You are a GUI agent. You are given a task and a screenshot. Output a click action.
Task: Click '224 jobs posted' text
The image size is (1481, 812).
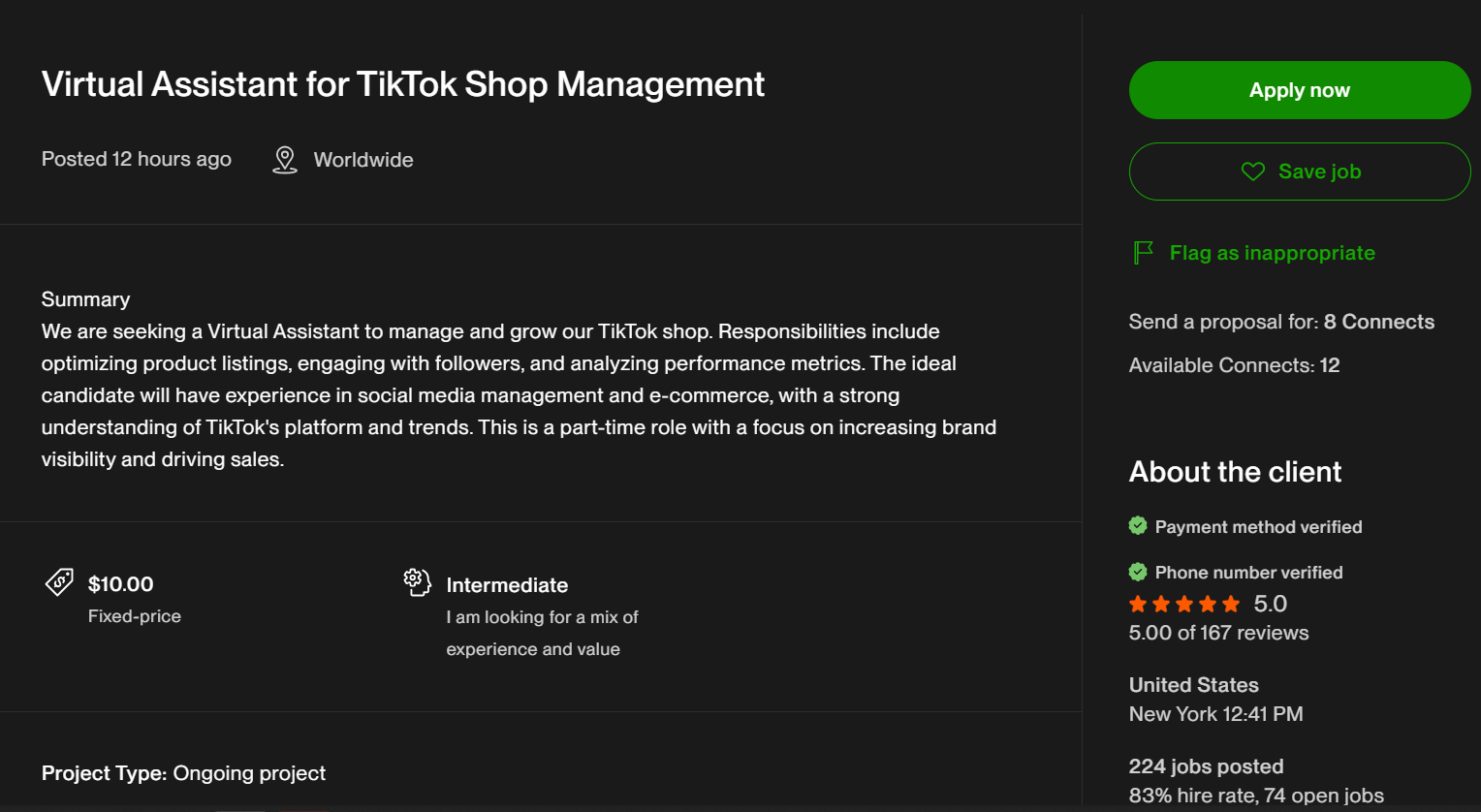point(1206,766)
